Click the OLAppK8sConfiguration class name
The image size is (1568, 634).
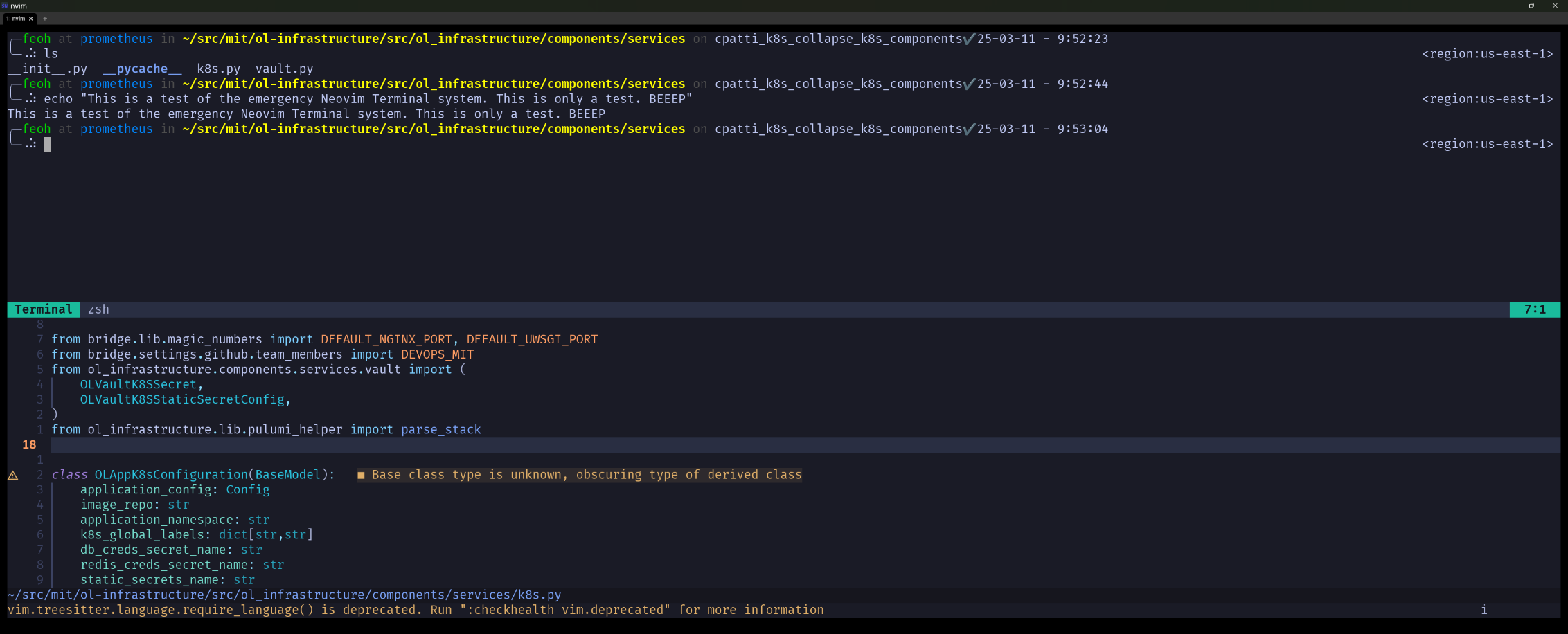point(171,475)
